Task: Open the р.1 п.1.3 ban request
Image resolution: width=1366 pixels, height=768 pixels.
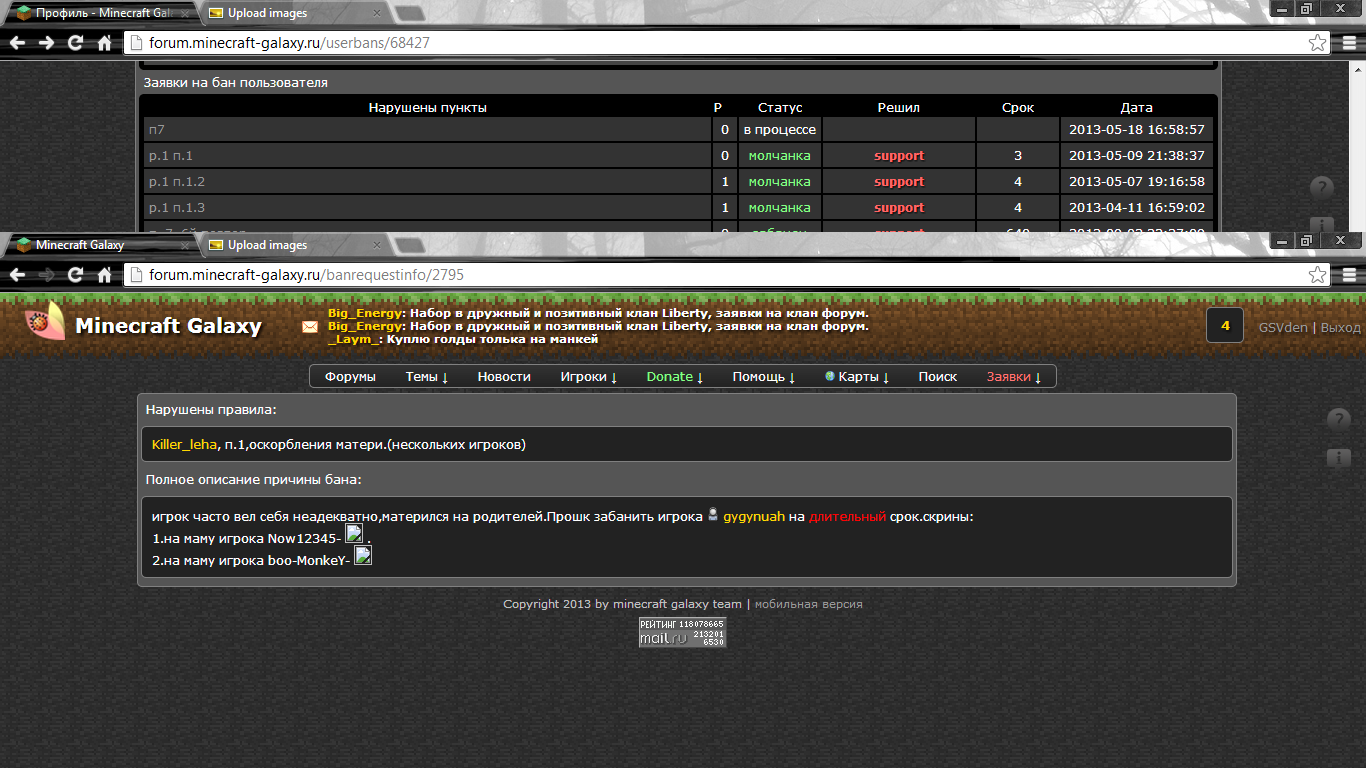Action: 176,208
